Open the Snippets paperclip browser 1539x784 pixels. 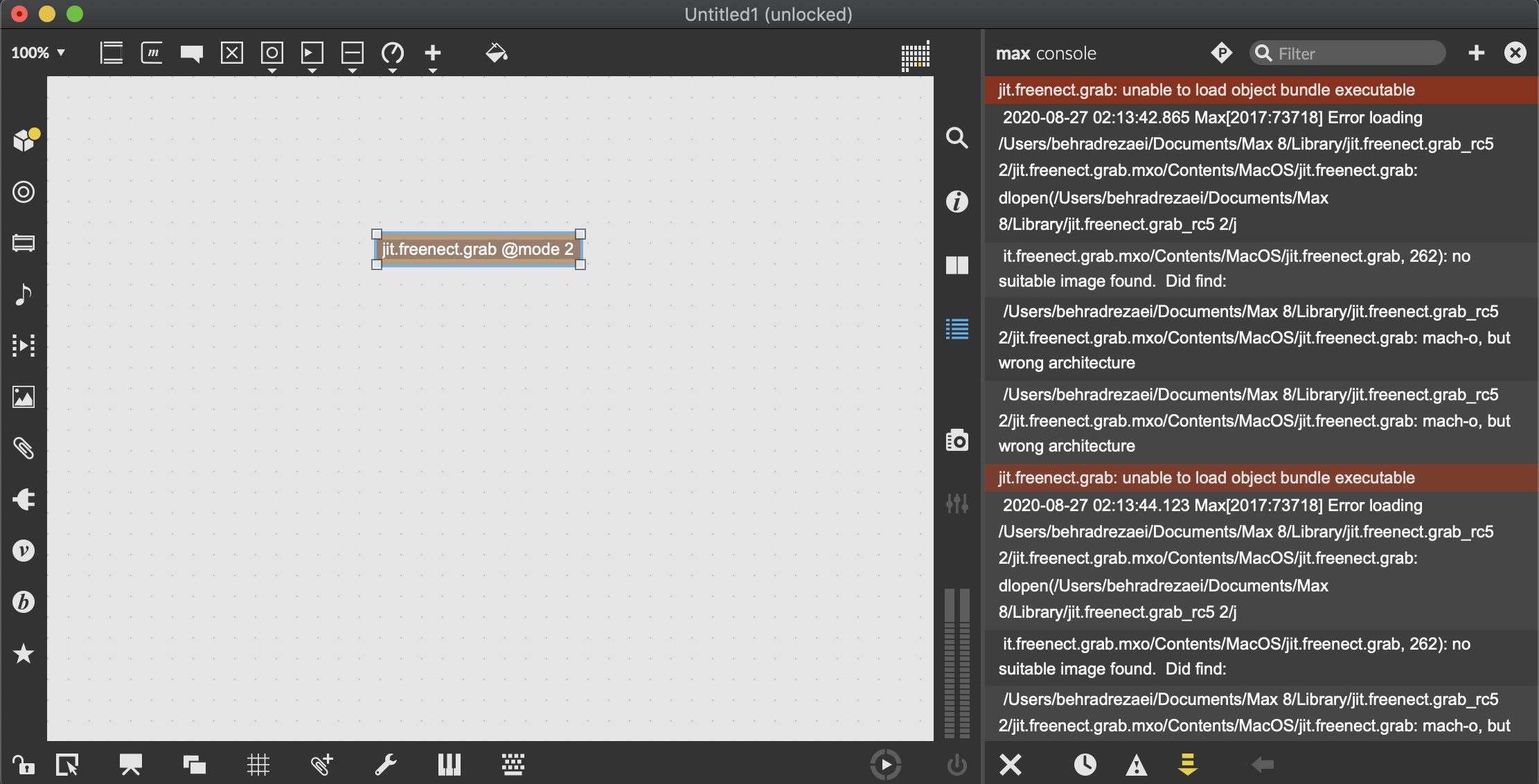24,448
